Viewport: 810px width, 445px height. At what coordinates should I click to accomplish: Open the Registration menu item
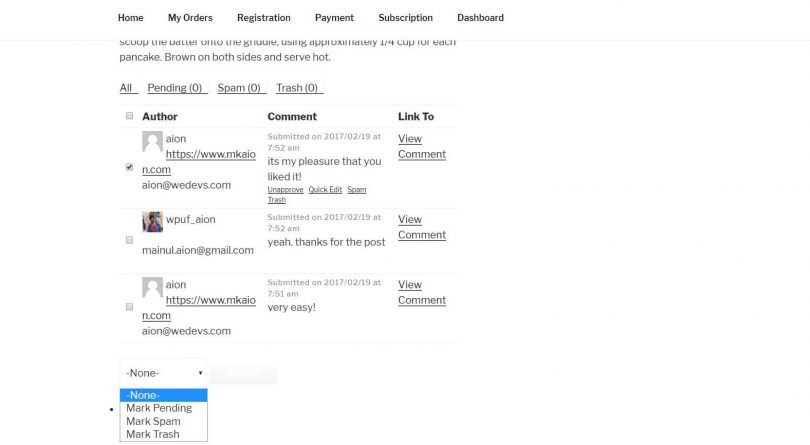pyautogui.click(x=263, y=18)
